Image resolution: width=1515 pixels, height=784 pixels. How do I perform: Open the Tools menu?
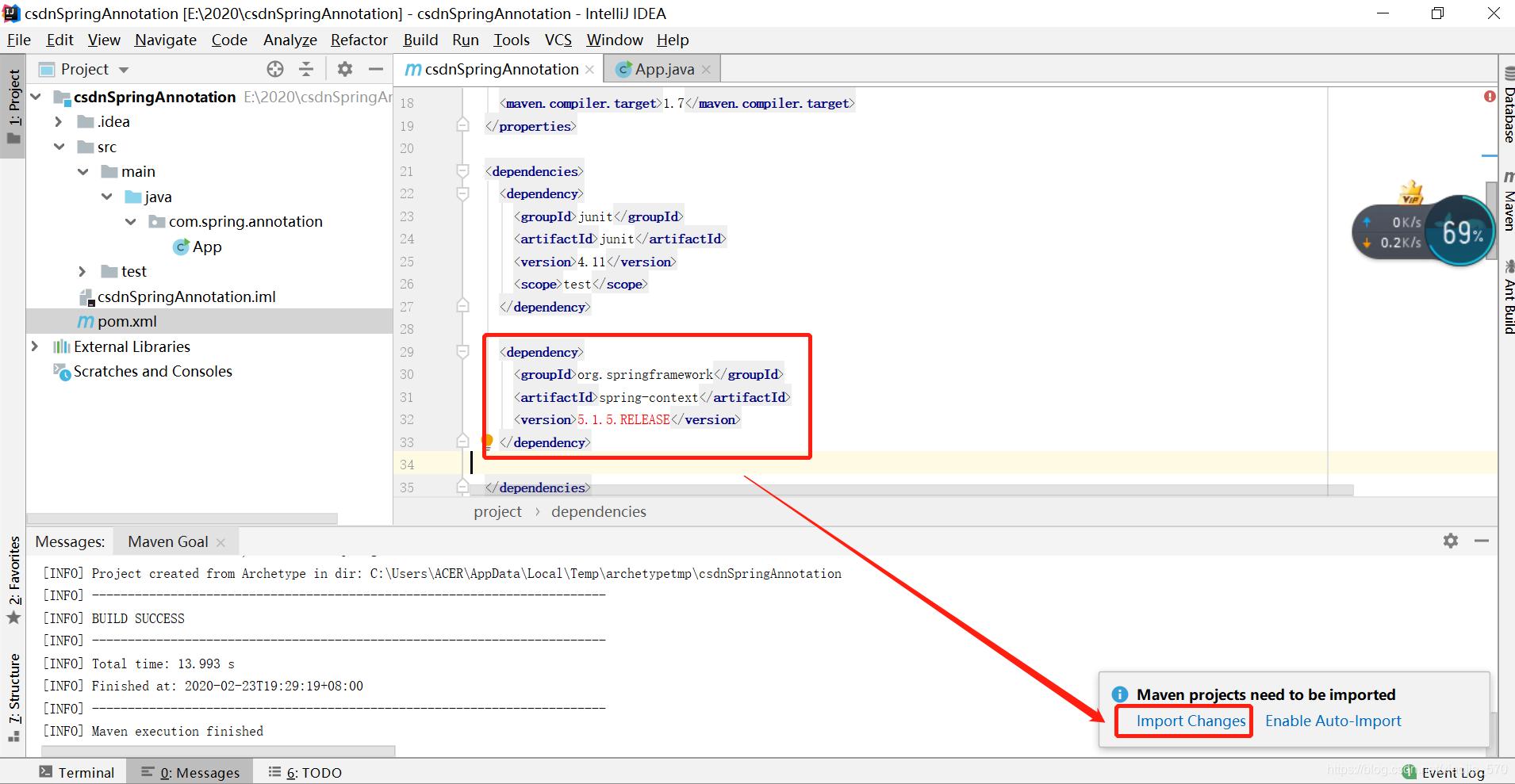pos(512,40)
